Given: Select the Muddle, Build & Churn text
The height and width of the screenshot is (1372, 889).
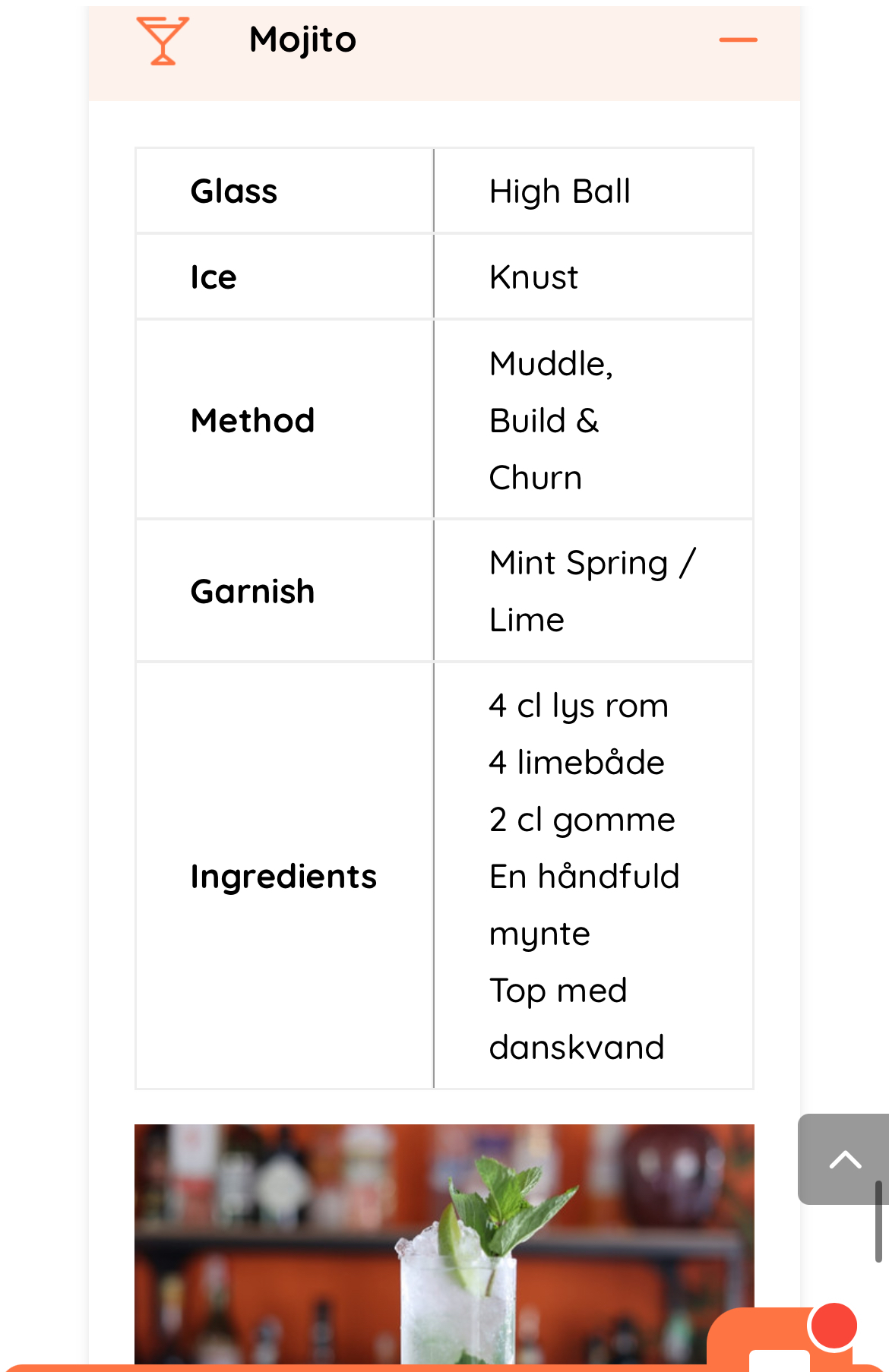Looking at the screenshot, I should (550, 421).
